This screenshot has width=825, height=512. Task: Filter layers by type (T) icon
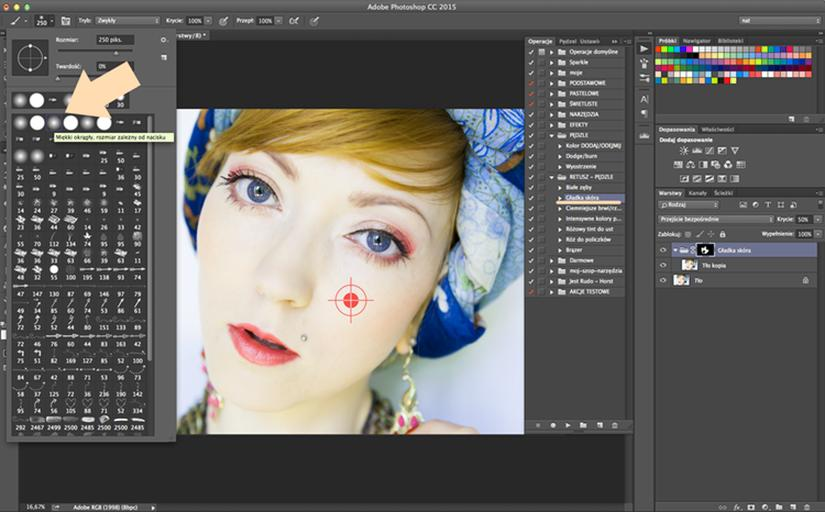tap(768, 205)
